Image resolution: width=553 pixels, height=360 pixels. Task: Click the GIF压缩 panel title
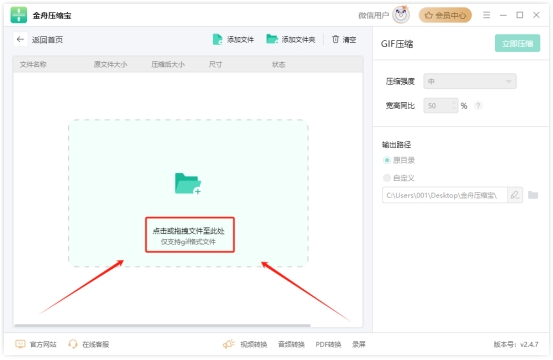point(397,44)
